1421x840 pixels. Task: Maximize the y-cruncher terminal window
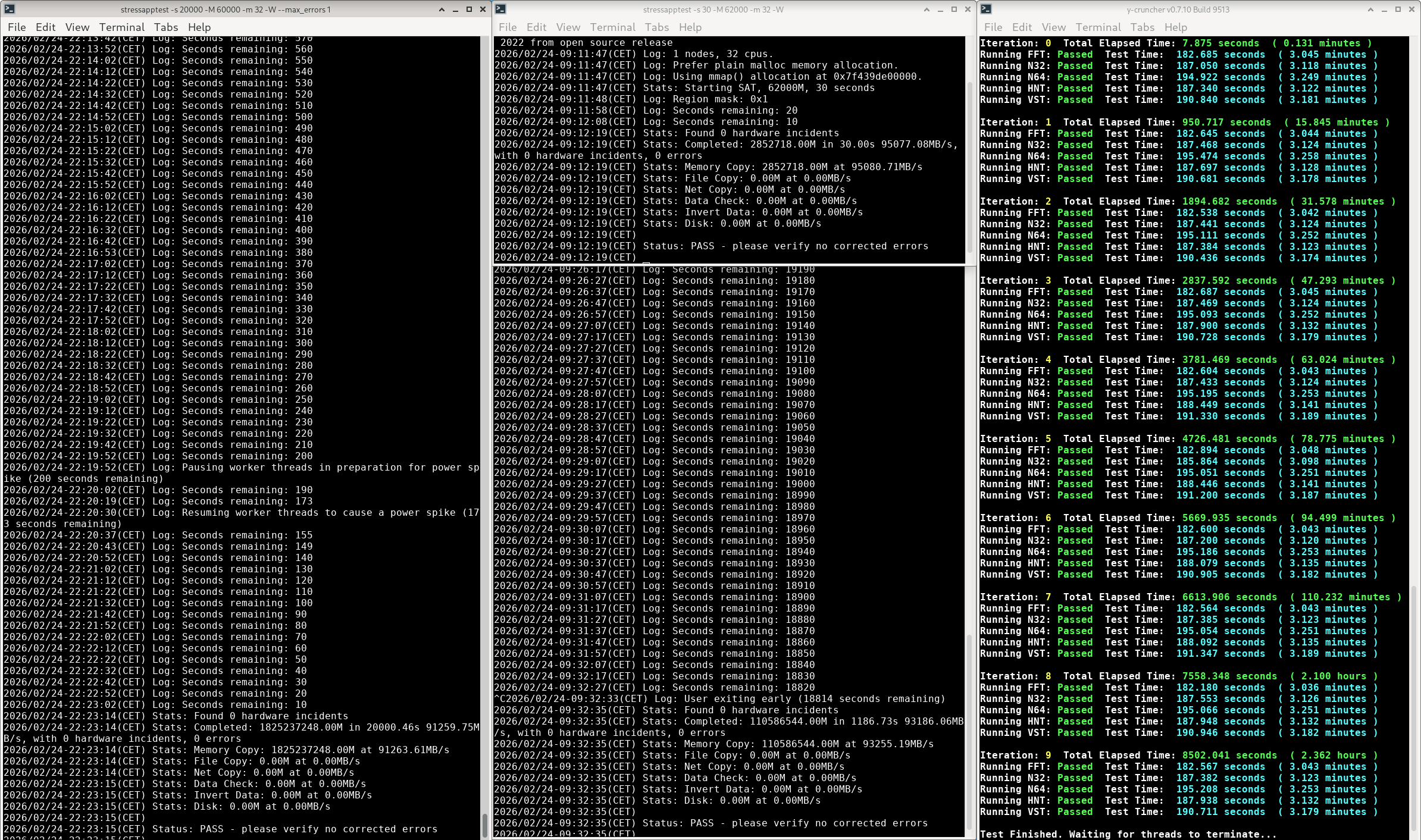[1398, 10]
